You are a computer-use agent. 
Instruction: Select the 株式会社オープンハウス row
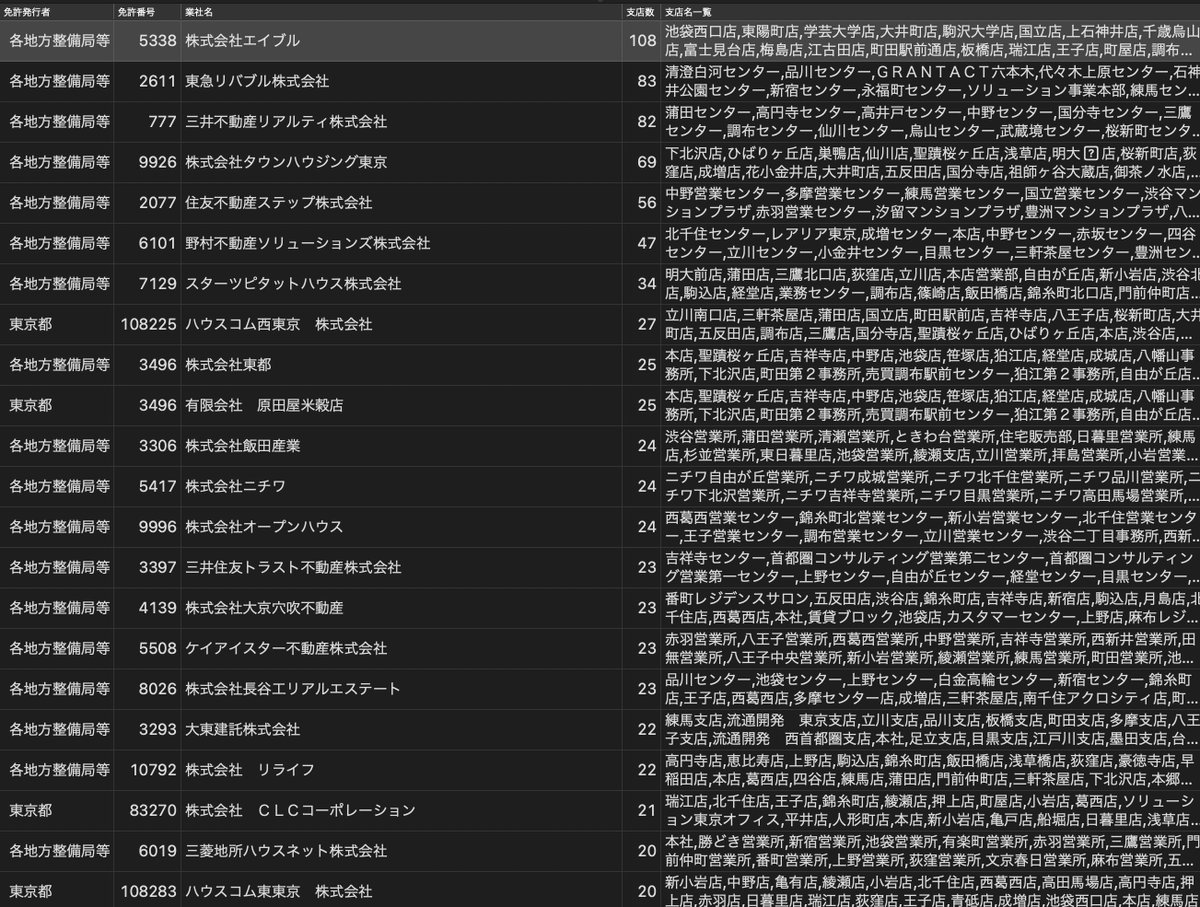pyautogui.click(x=300, y=526)
